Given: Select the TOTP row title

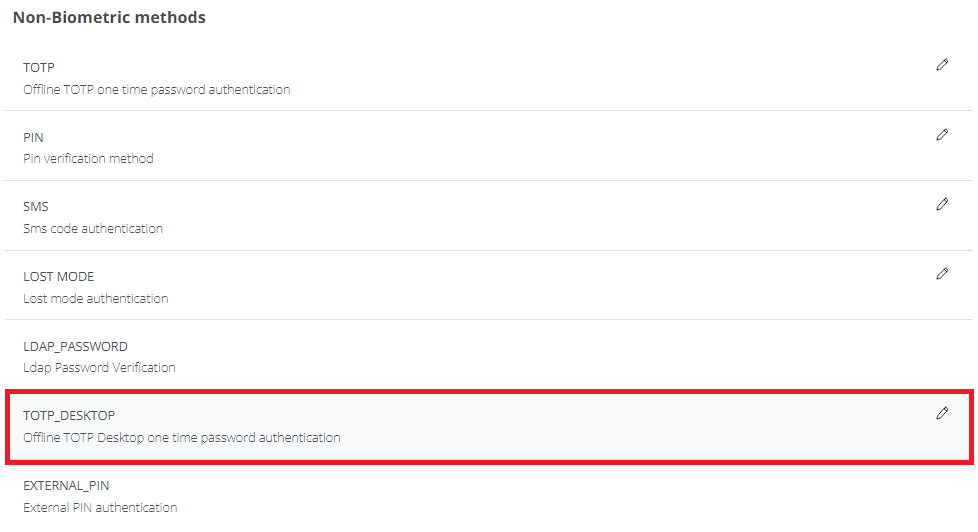Looking at the screenshot, I should (39, 68).
